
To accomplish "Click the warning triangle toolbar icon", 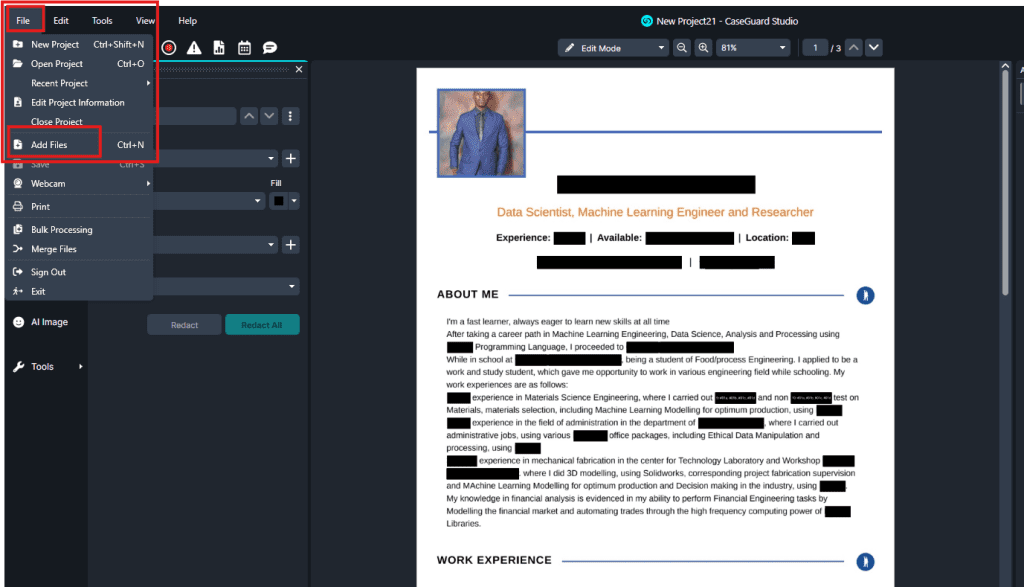I will click(194, 48).
